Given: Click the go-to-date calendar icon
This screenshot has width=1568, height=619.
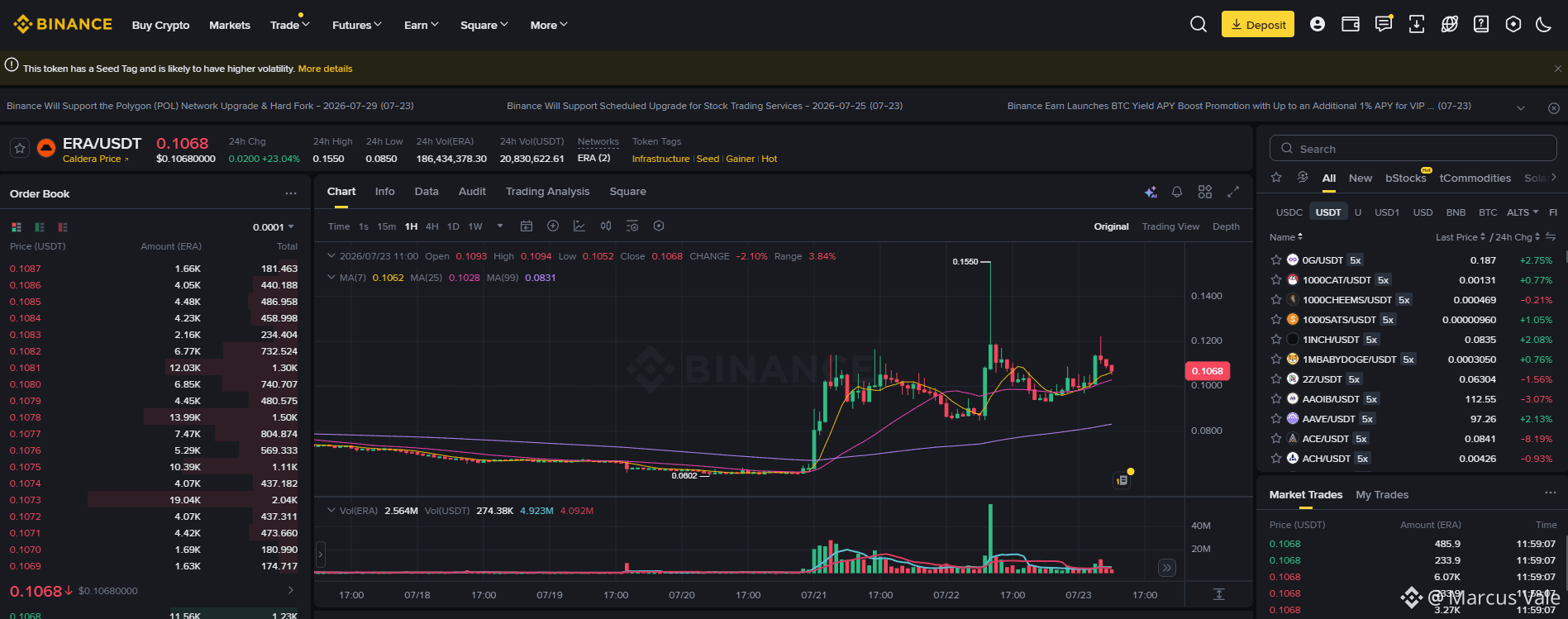Looking at the screenshot, I should (x=527, y=226).
